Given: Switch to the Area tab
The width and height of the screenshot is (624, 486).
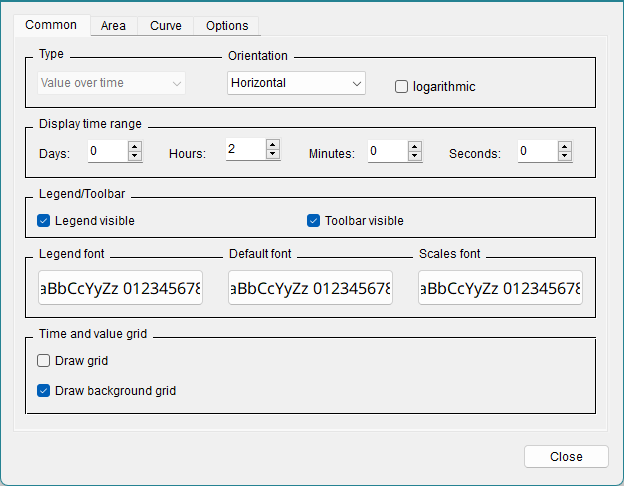Looking at the screenshot, I should [x=113, y=26].
